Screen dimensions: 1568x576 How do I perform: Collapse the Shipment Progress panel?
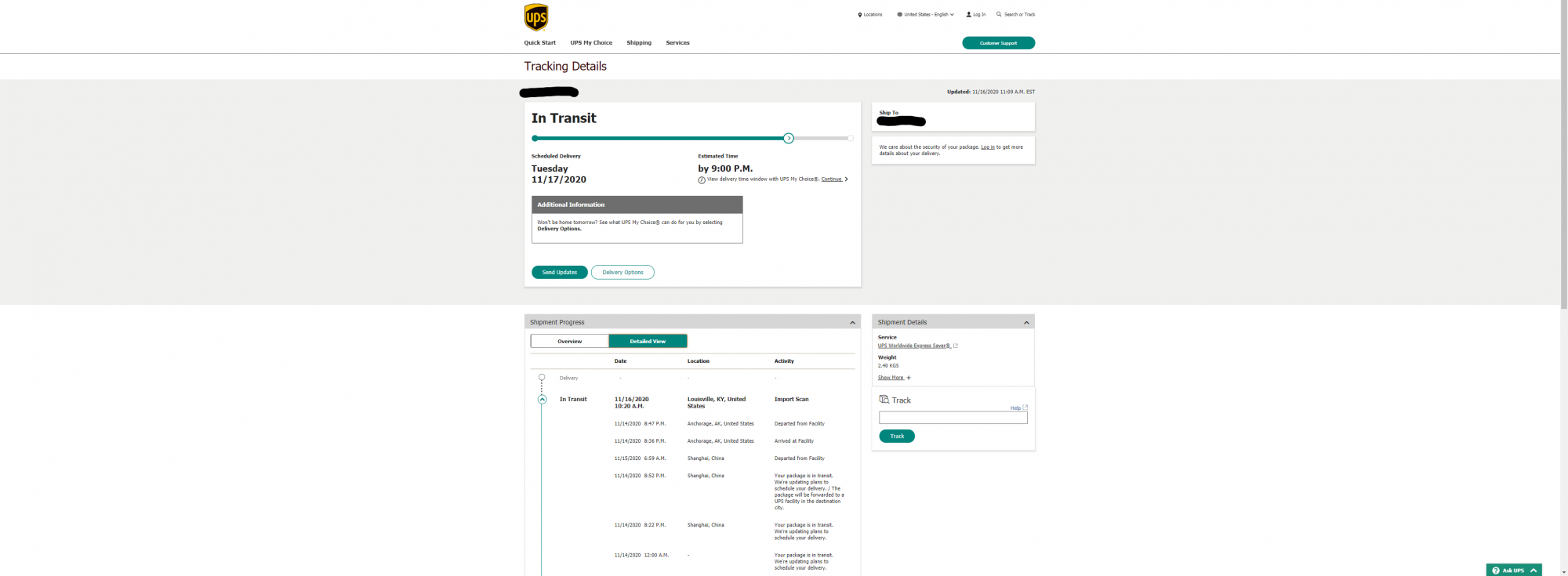[x=853, y=323]
